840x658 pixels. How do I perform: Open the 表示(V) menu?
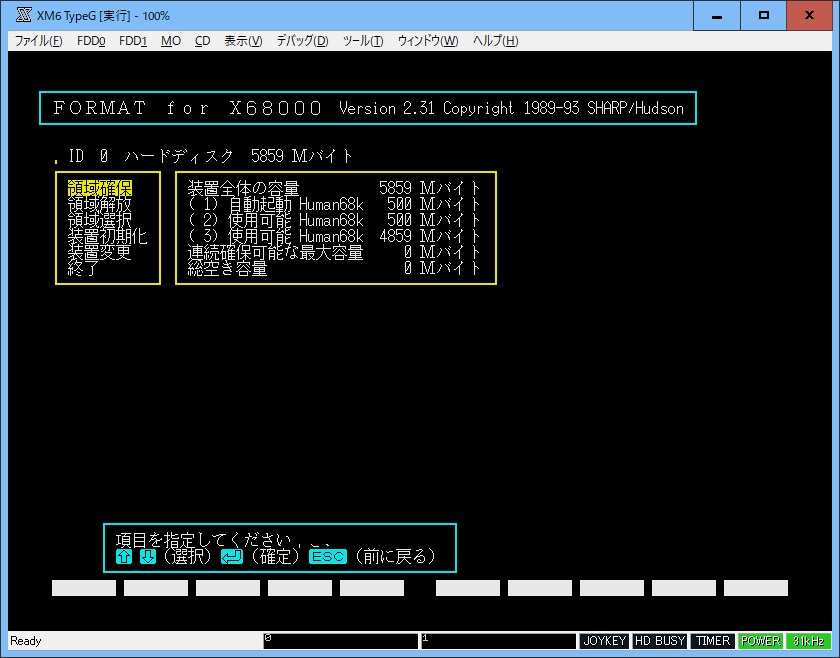click(x=243, y=41)
